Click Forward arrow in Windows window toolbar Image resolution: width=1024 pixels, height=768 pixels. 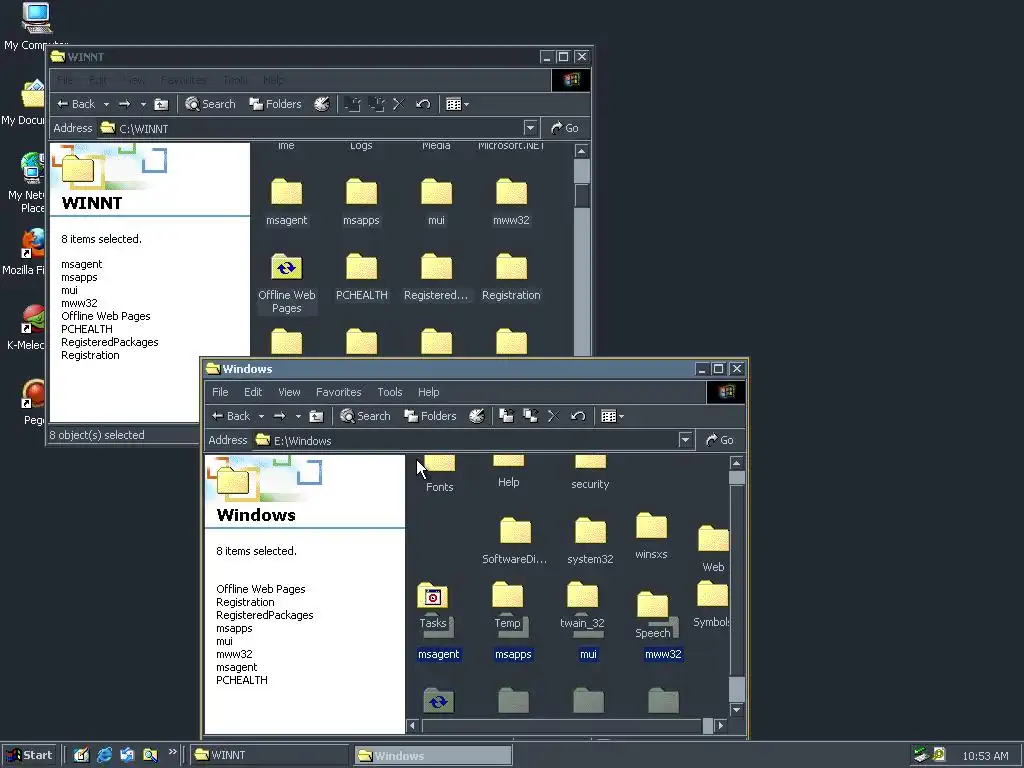click(280, 416)
